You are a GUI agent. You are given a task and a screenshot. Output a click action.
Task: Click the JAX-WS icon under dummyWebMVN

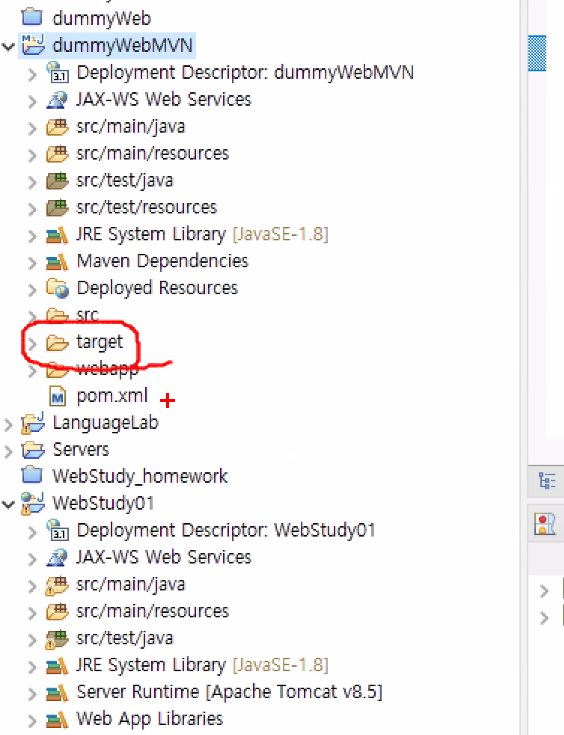coord(57,99)
